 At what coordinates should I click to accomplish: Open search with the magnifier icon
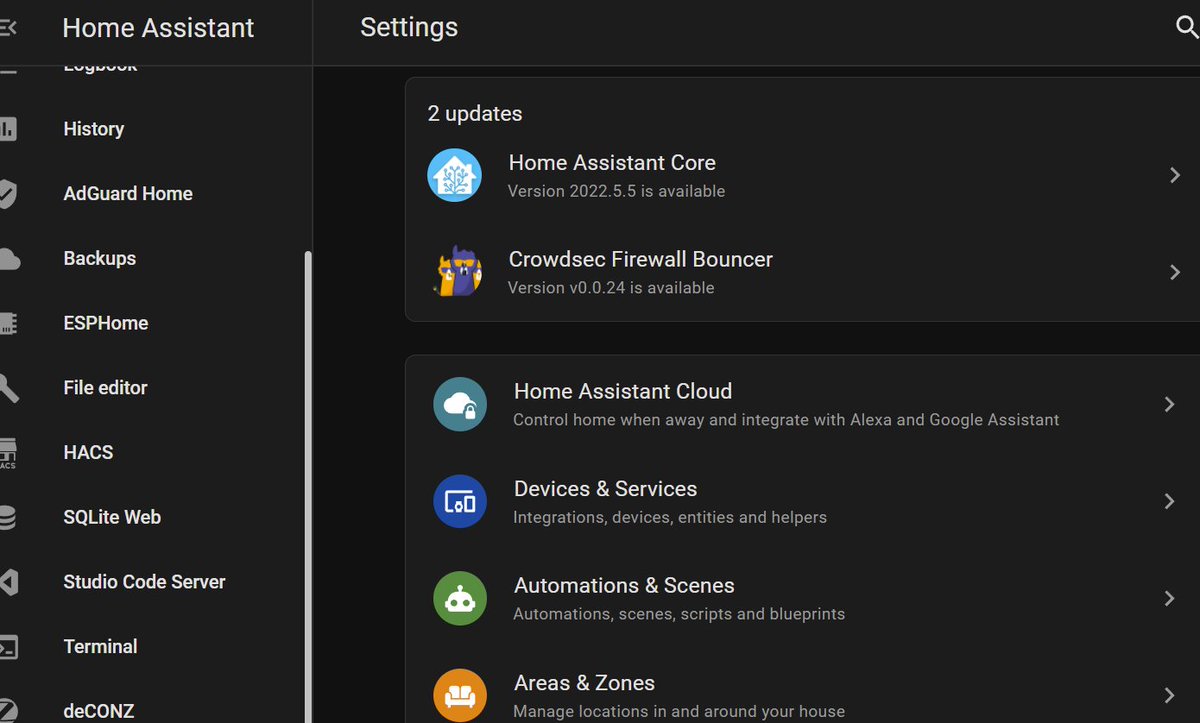tap(1187, 27)
